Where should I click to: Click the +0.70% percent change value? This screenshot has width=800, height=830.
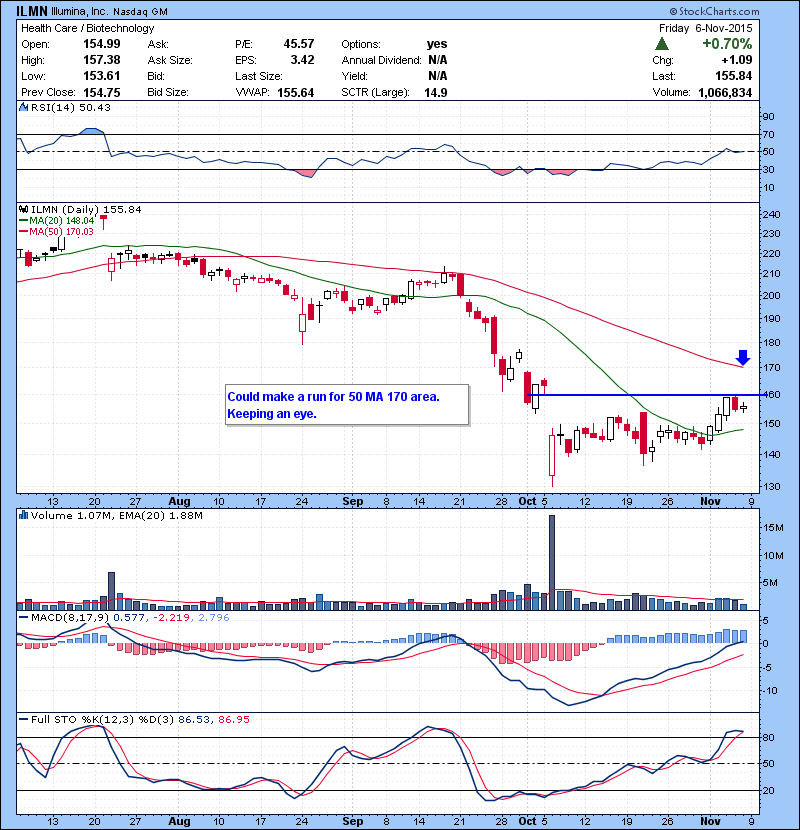pyautogui.click(x=727, y=43)
